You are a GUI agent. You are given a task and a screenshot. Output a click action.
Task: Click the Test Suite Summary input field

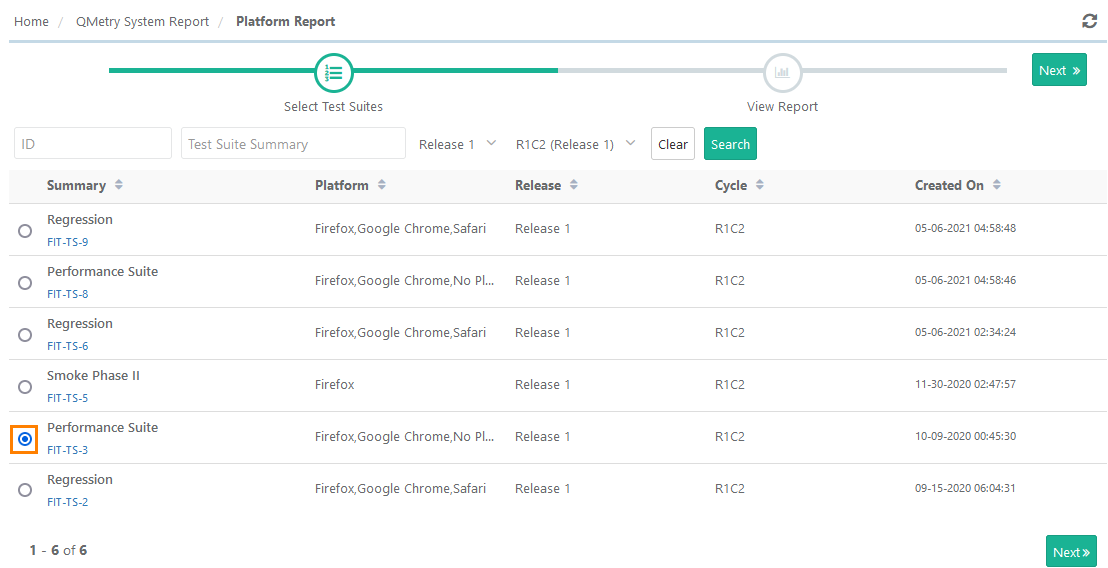pos(293,144)
